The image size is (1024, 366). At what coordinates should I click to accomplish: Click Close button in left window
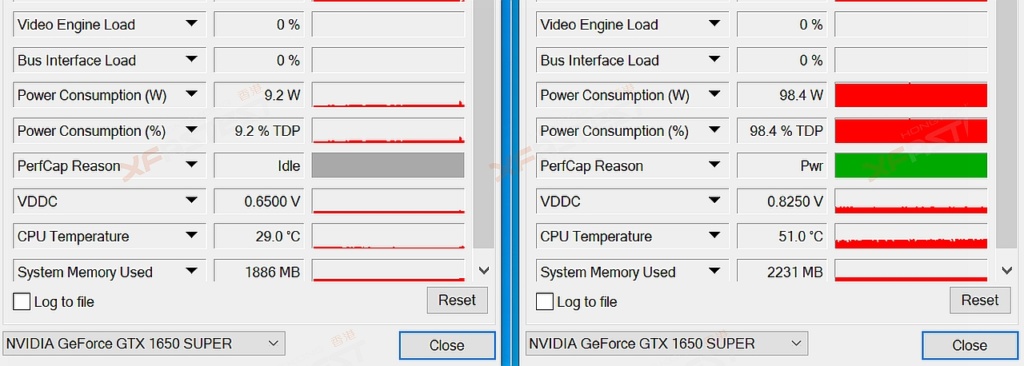(447, 346)
